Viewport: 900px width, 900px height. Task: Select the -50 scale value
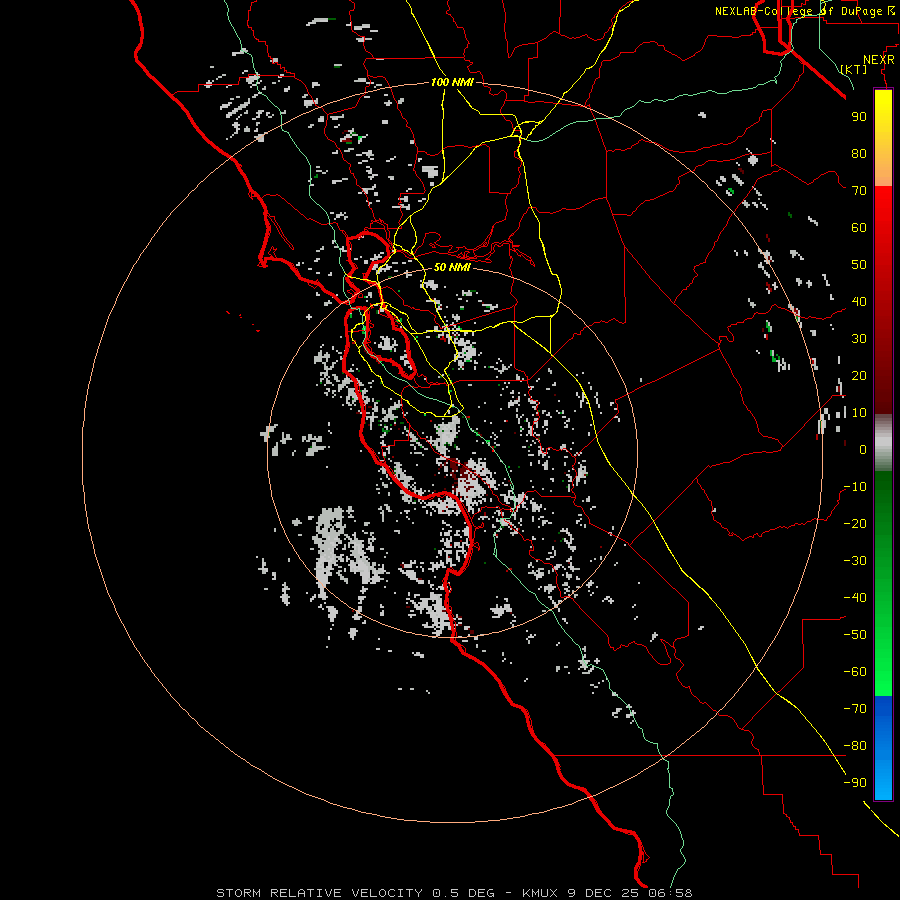point(855,635)
